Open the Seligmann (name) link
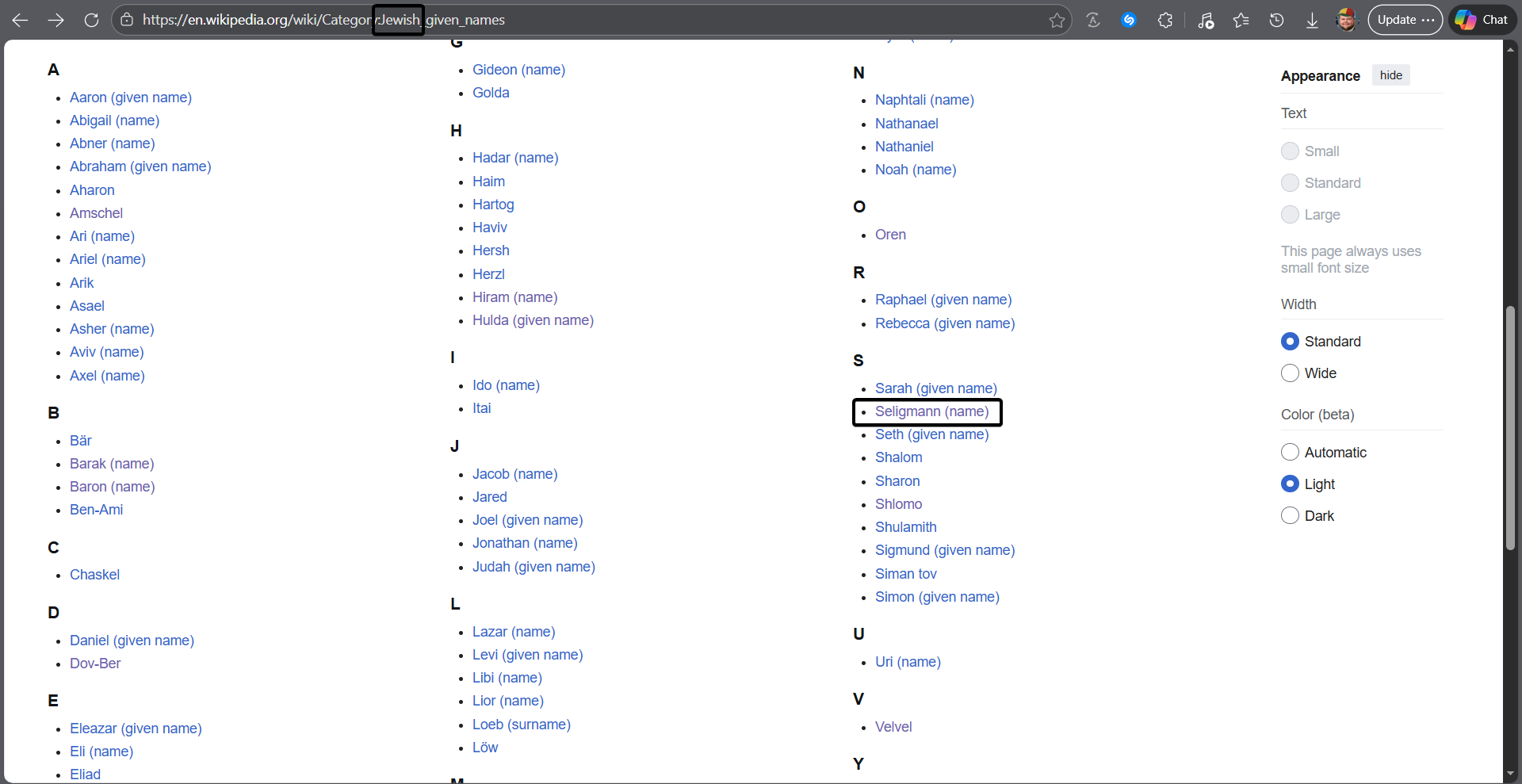Screen dimensions: 1522x784 point(931,411)
